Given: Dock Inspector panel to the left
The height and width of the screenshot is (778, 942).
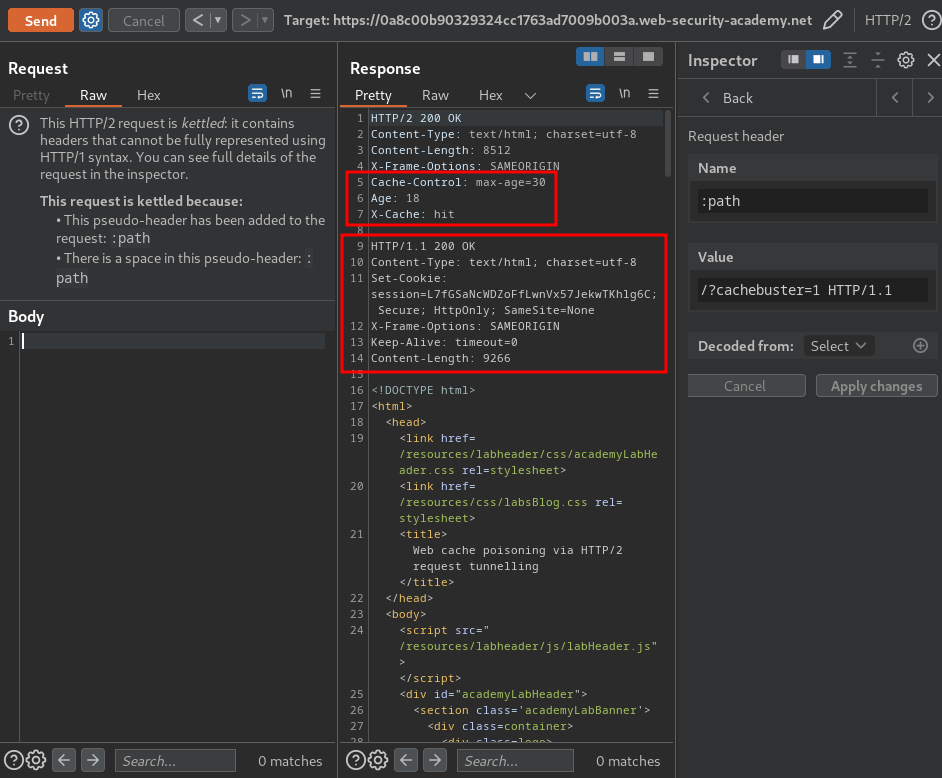Looking at the screenshot, I should (793, 59).
